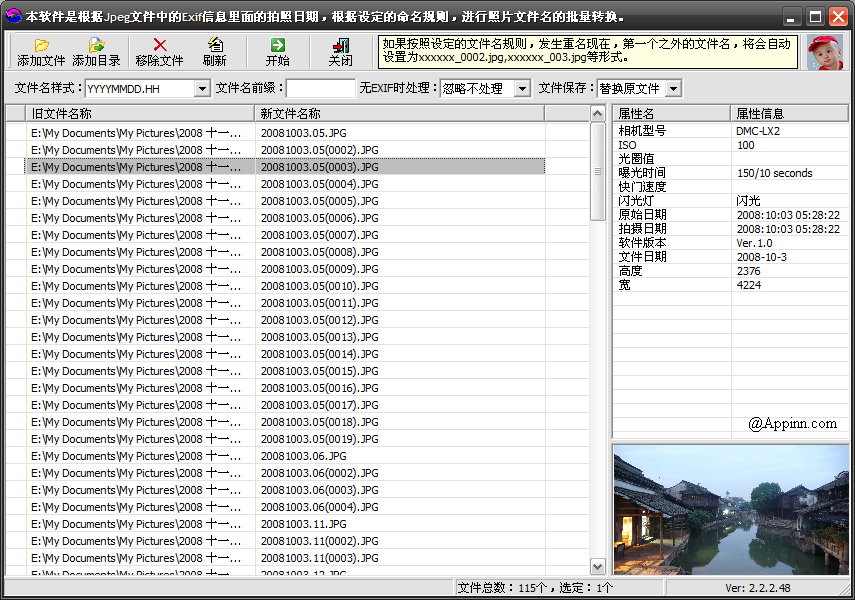Hit the 刷新 (refresh) toolbar icon
855x600 pixels.
point(214,46)
